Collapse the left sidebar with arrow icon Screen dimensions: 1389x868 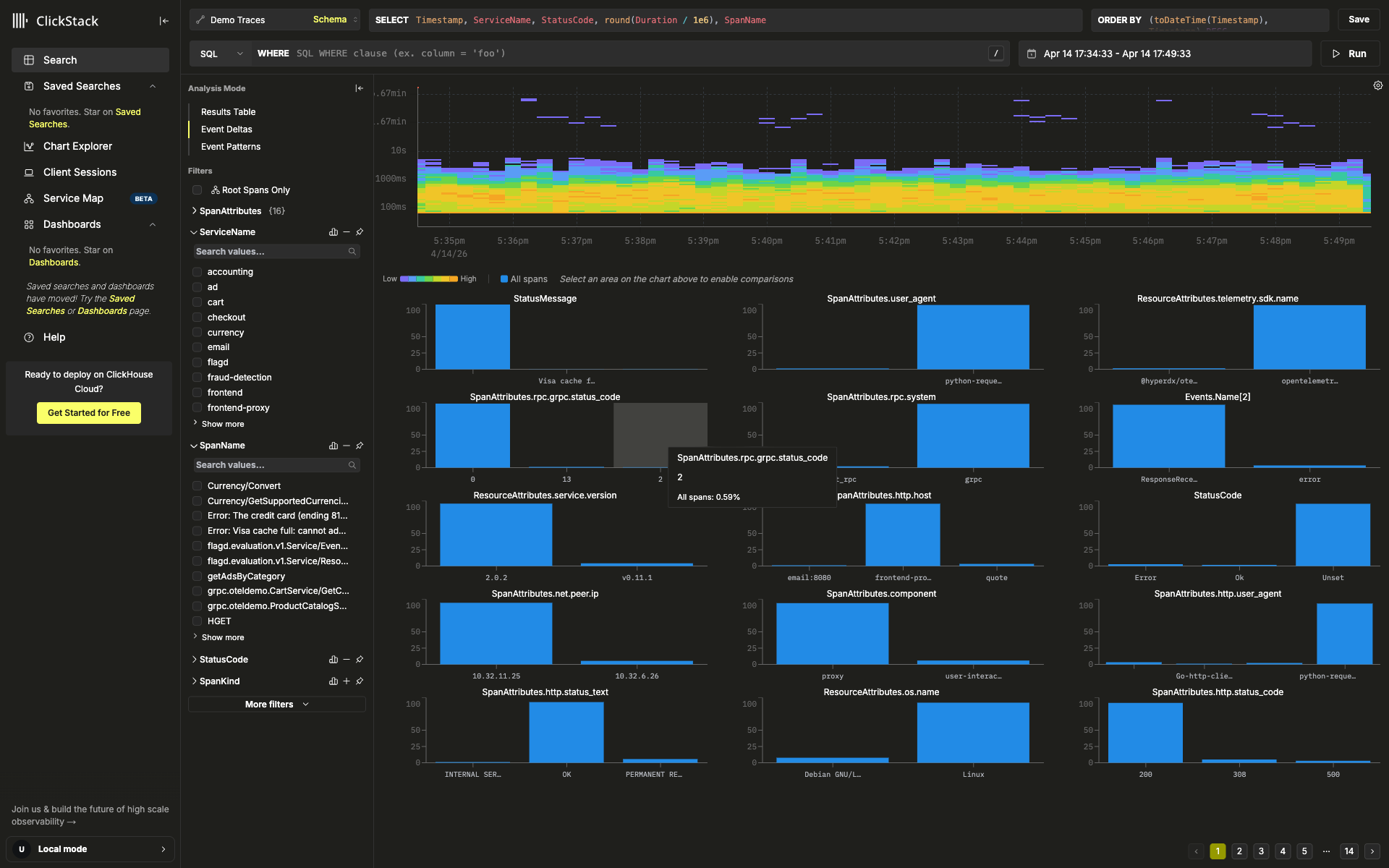[x=164, y=21]
